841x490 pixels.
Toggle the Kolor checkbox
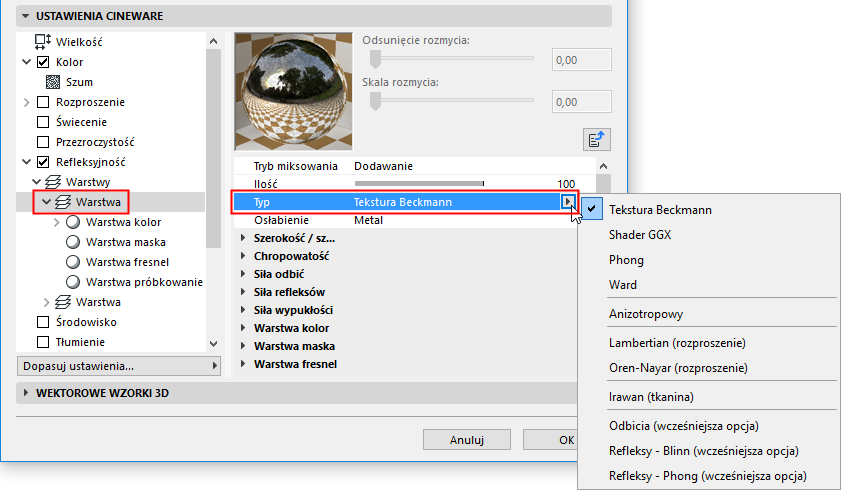43,62
